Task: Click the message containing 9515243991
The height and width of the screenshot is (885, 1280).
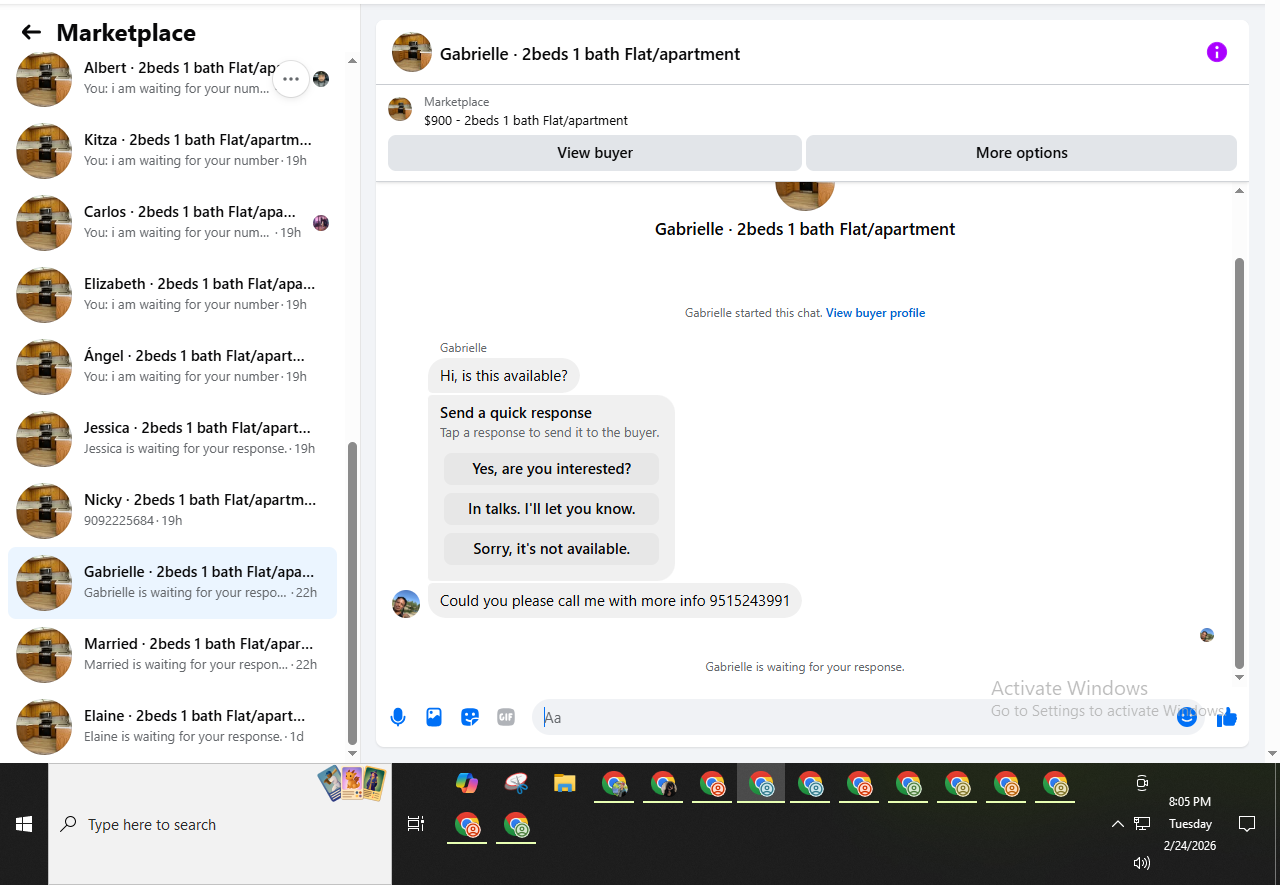Action: coord(614,601)
